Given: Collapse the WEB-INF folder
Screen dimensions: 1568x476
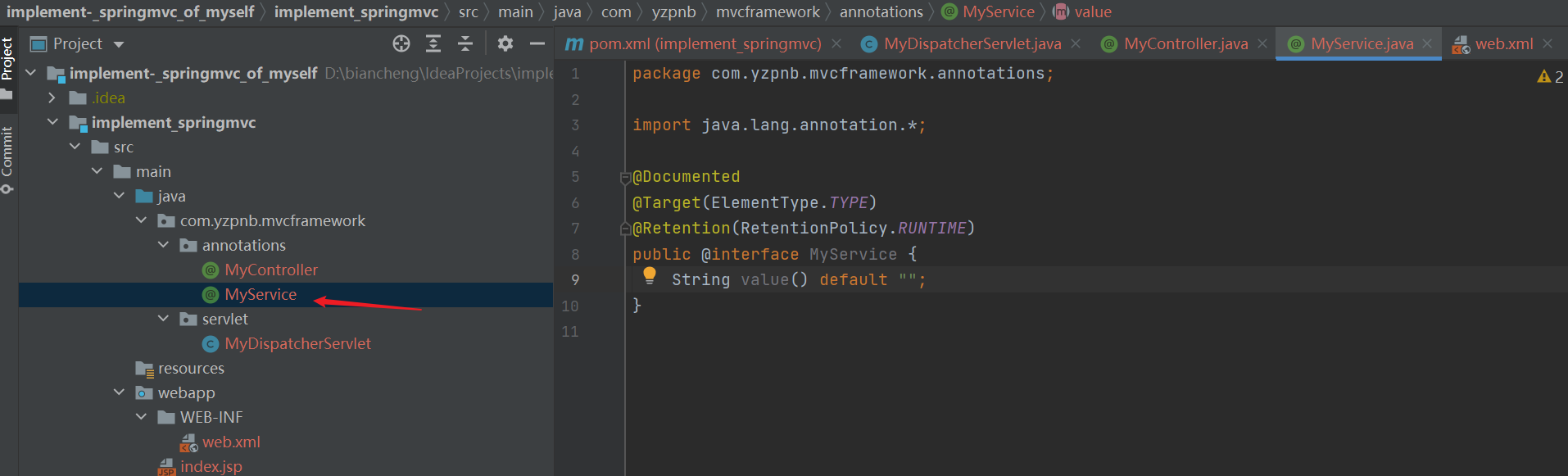Looking at the screenshot, I should 141,417.
